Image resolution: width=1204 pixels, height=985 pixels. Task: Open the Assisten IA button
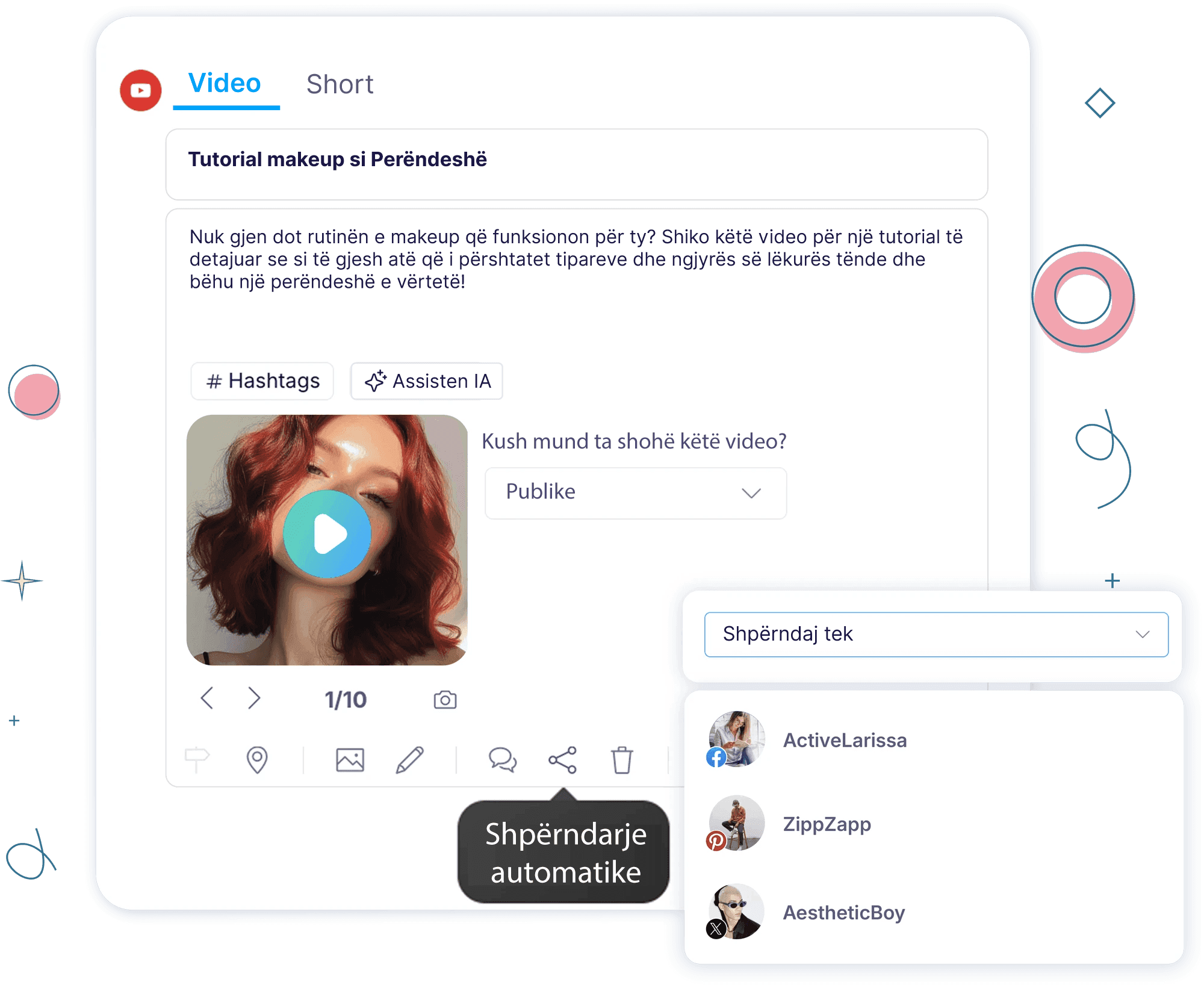427,381
